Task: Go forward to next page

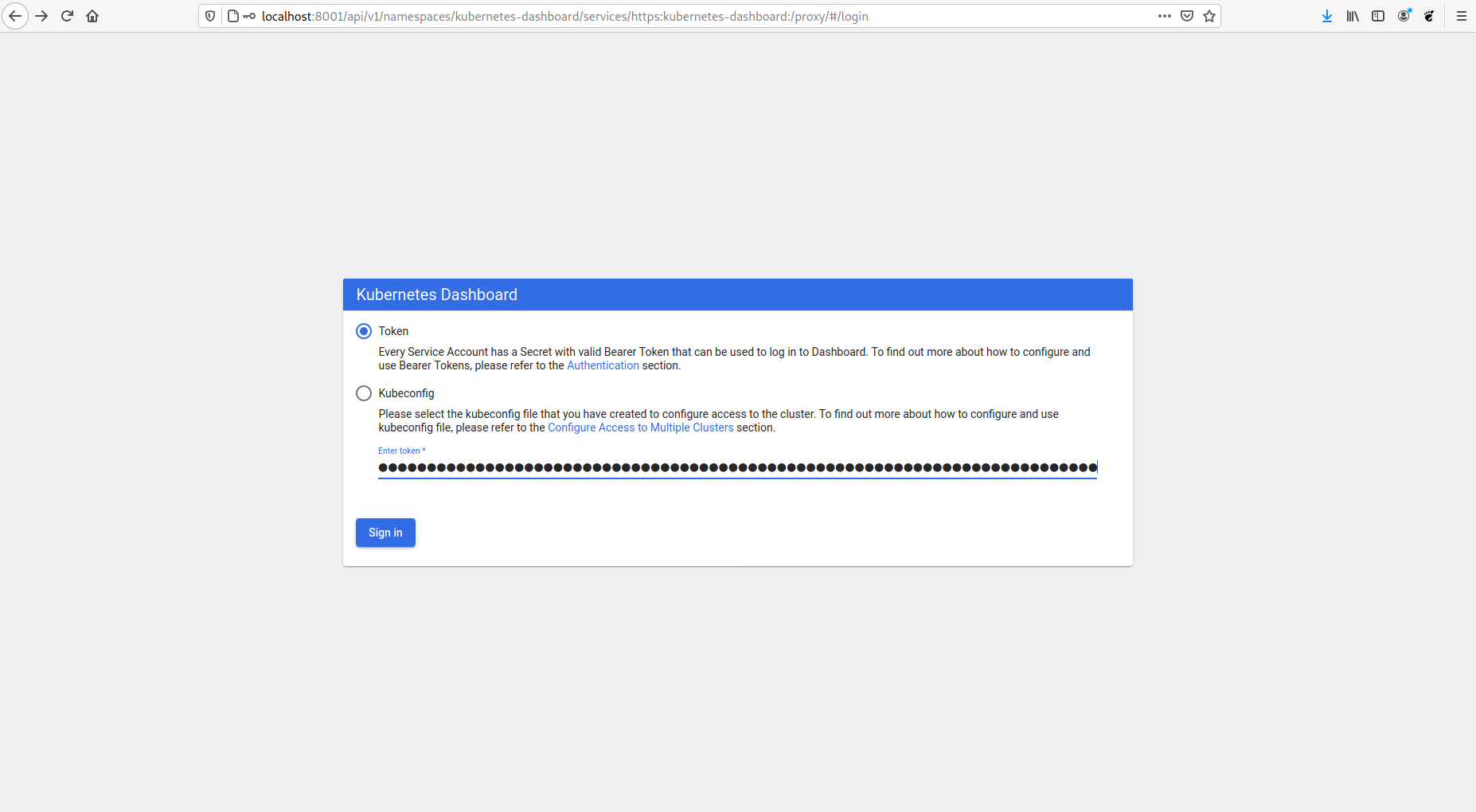Action: pyautogui.click(x=42, y=16)
